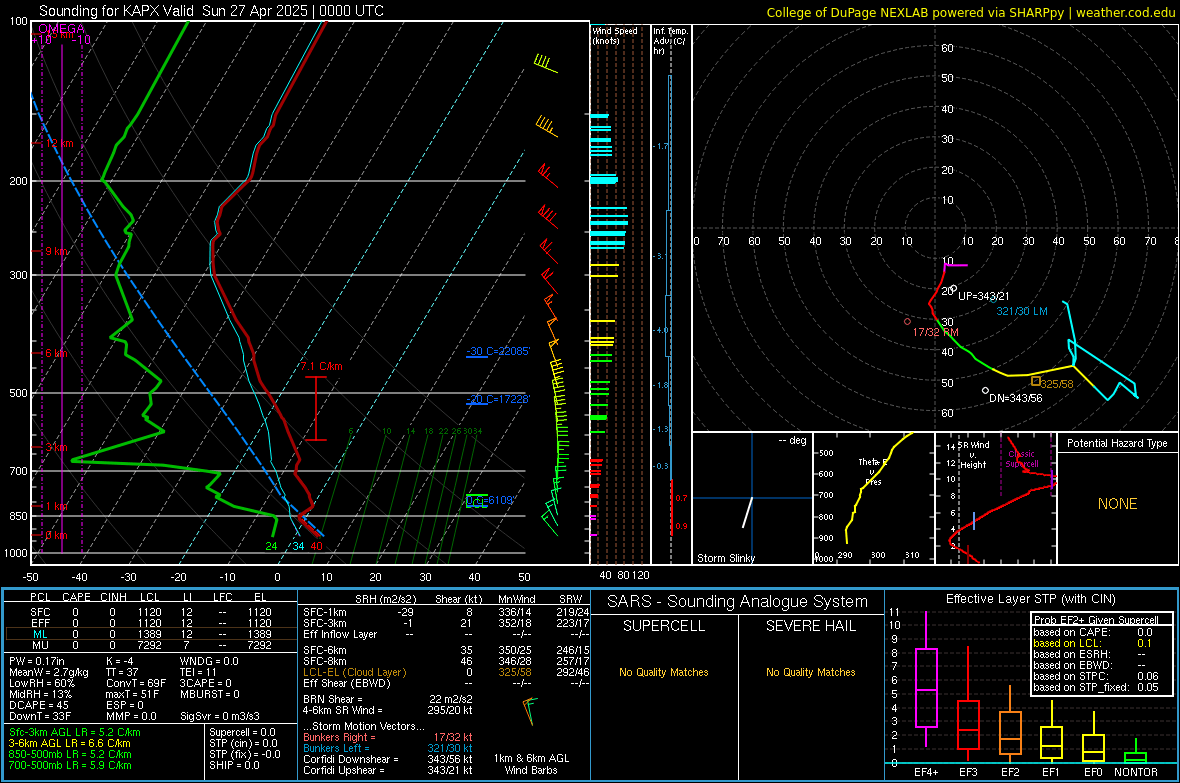Click the 'DCAPE = 45' value
The width and height of the screenshot is (1180, 783).
pyautogui.click(x=38, y=705)
